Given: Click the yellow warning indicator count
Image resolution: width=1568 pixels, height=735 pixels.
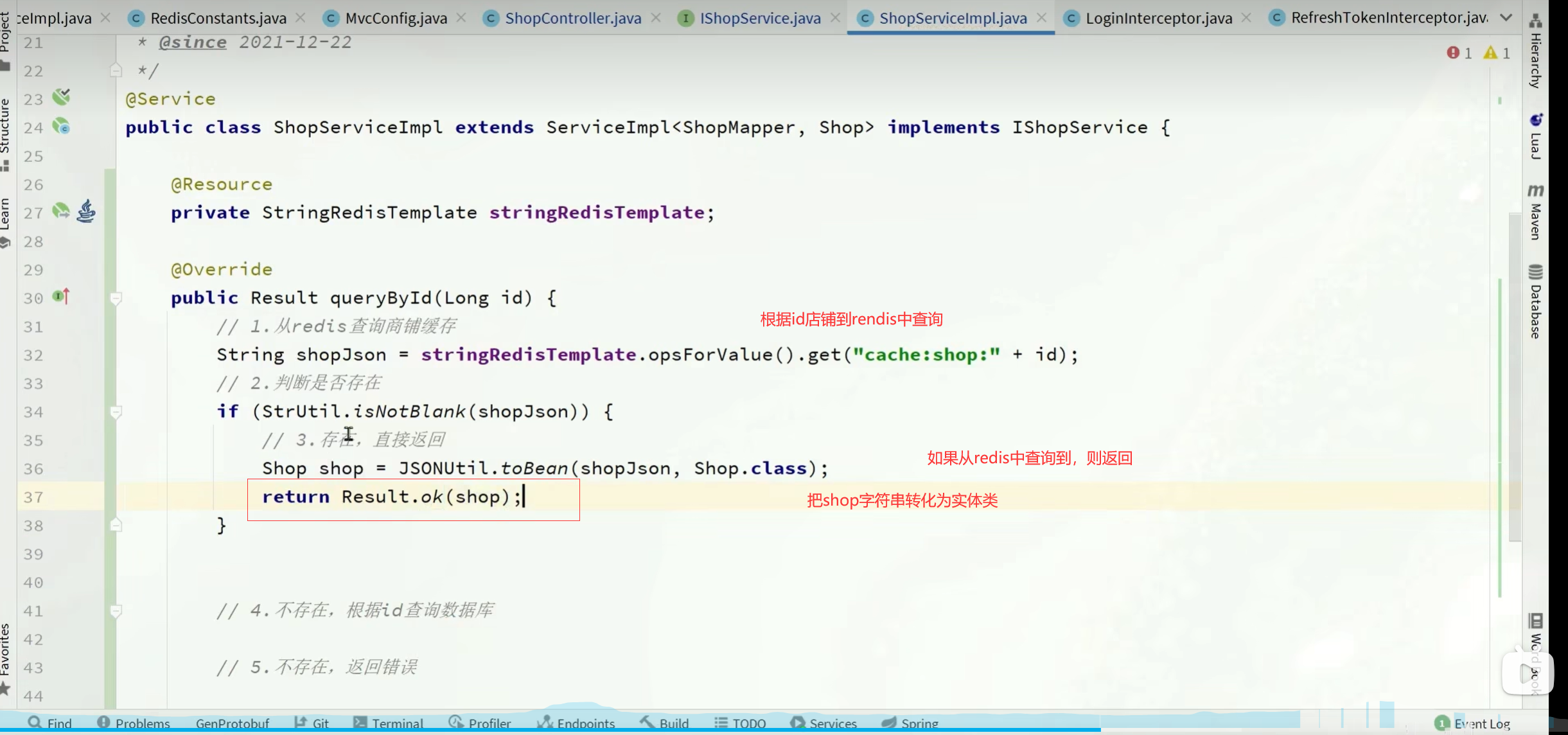Looking at the screenshot, I should pos(1497,53).
